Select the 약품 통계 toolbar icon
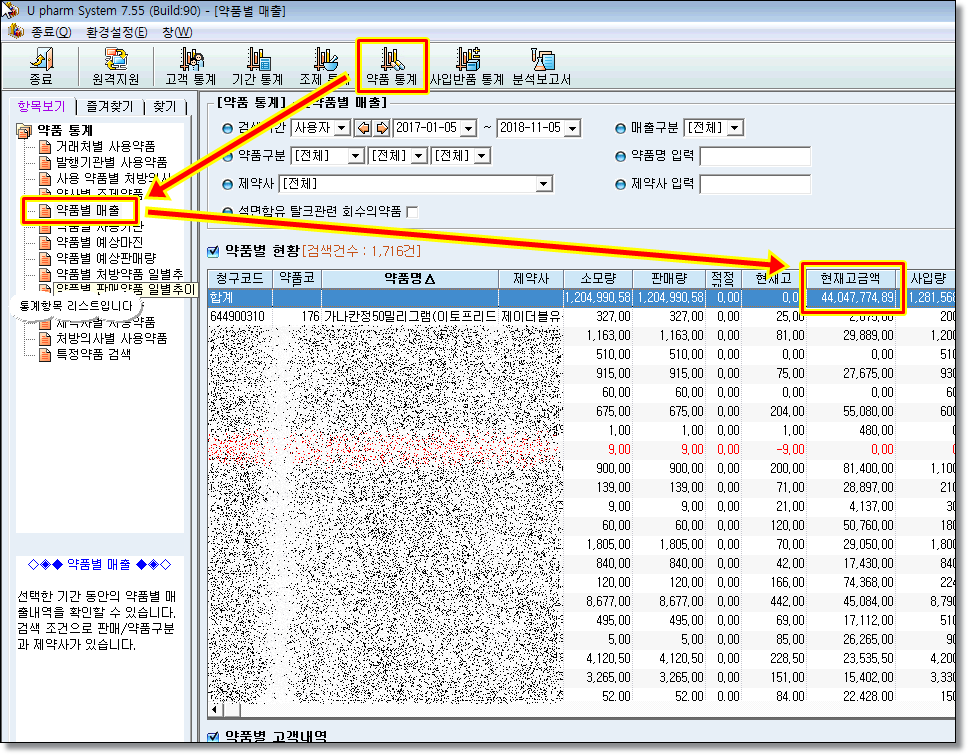Screen dimensions: 968x755 tap(391, 66)
